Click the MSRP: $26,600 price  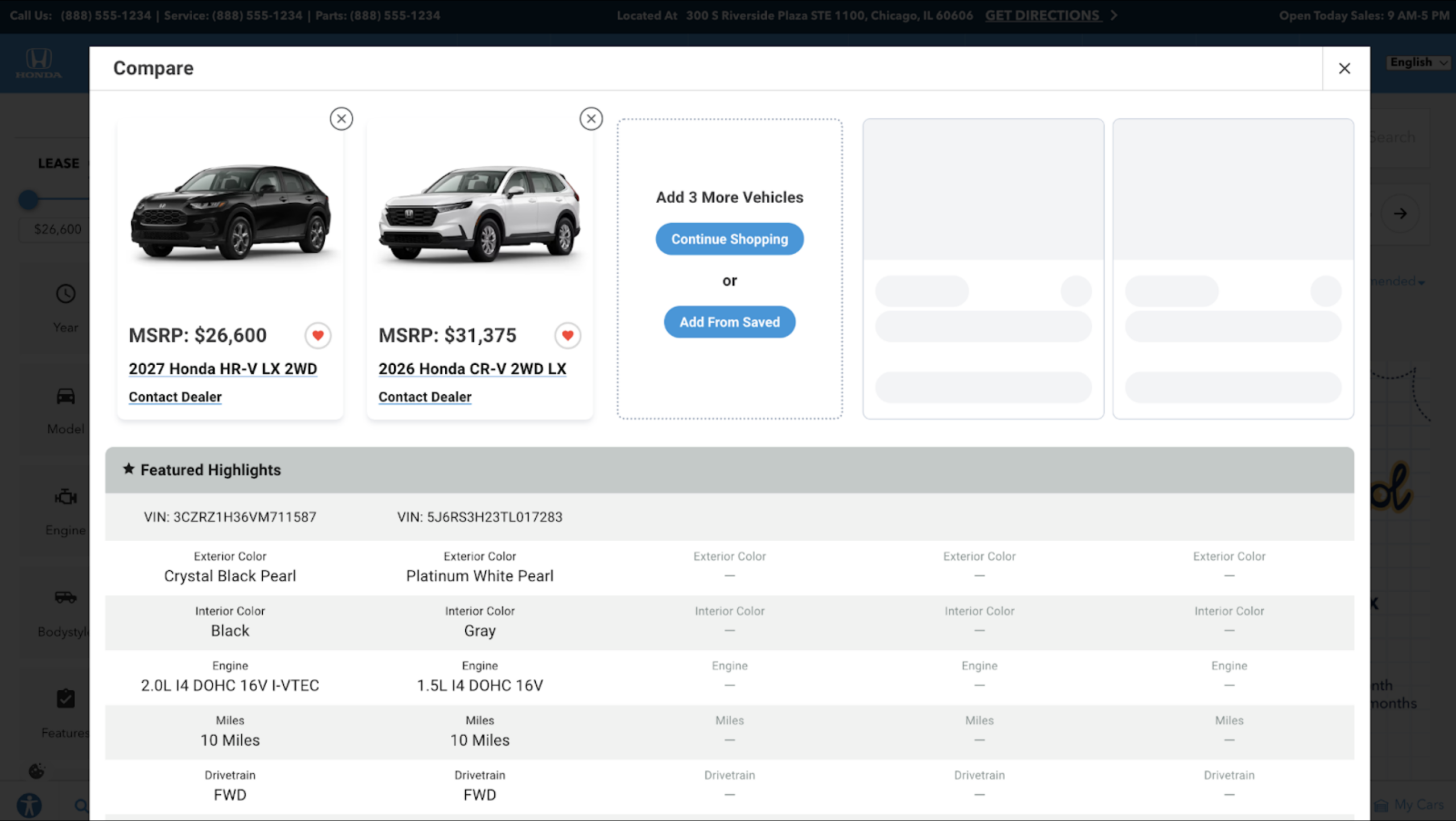click(x=197, y=335)
